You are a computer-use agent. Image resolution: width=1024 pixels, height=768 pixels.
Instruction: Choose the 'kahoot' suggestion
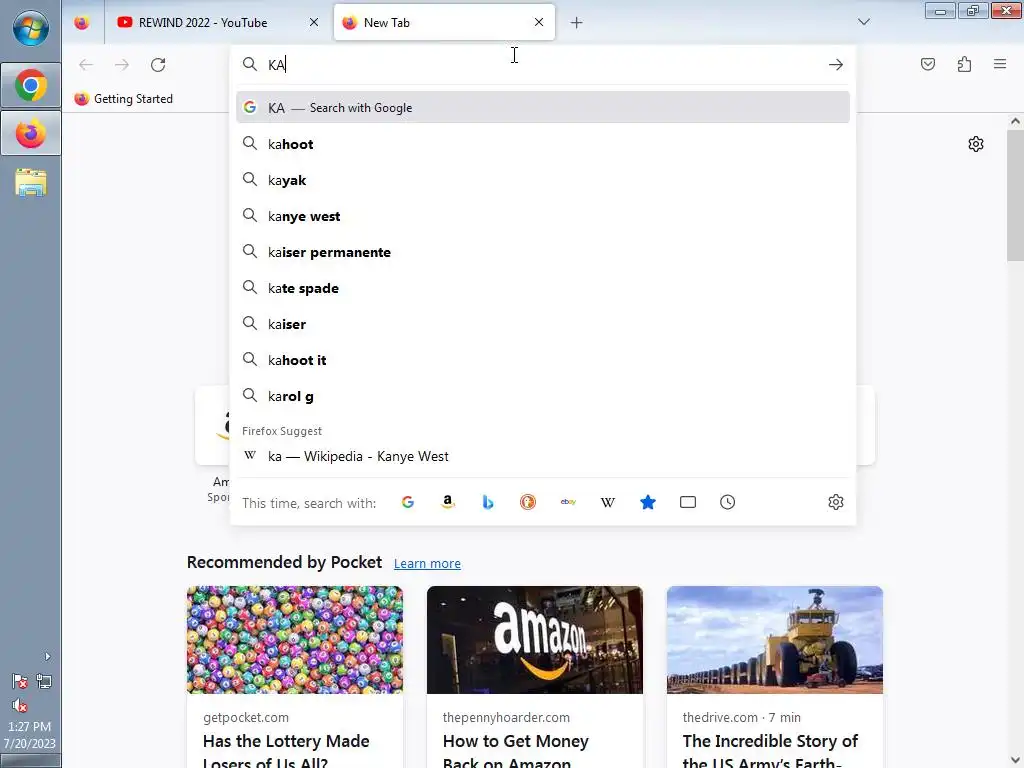click(x=543, y=144)
